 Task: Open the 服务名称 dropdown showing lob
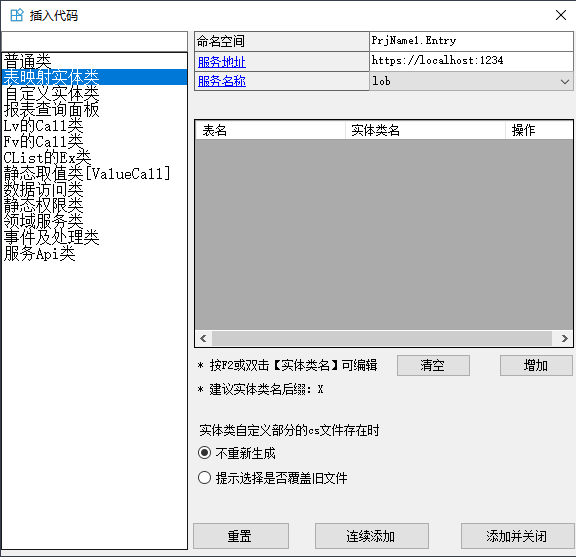(471, 81)
